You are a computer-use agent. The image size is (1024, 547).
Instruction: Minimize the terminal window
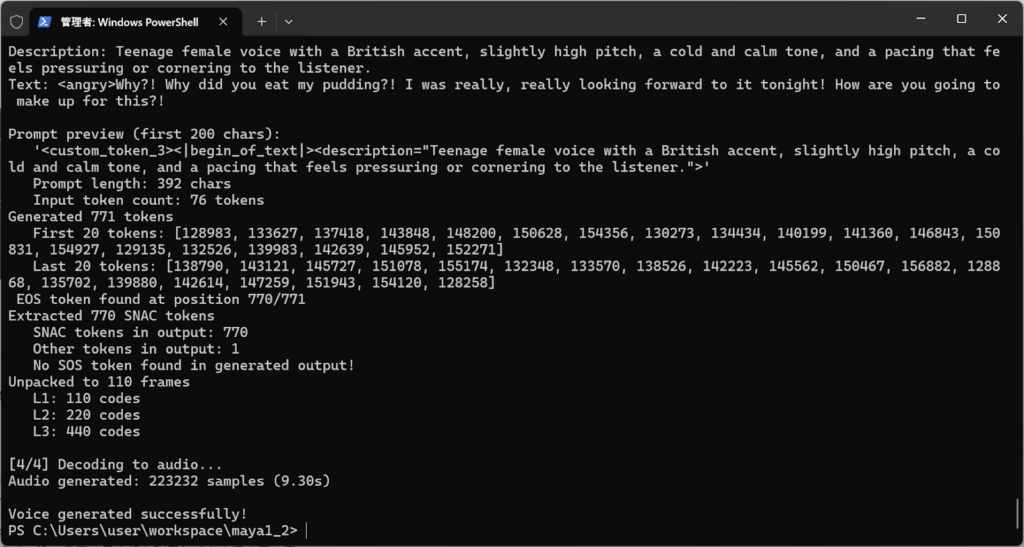click(x=916, y=19)
